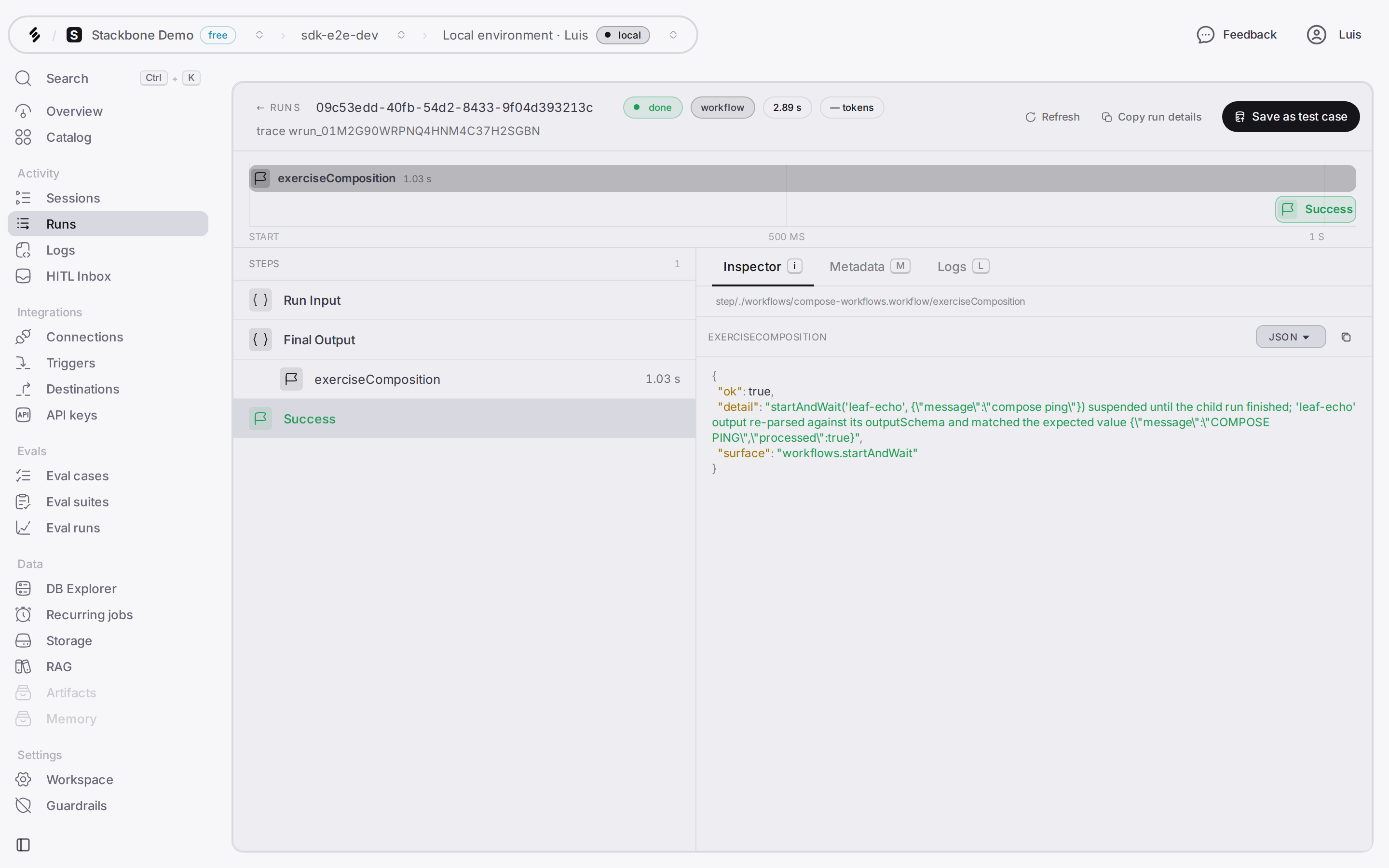This screenshot has height=868, width=1389.
Task: Click the free plan badge
Action: 218,35
